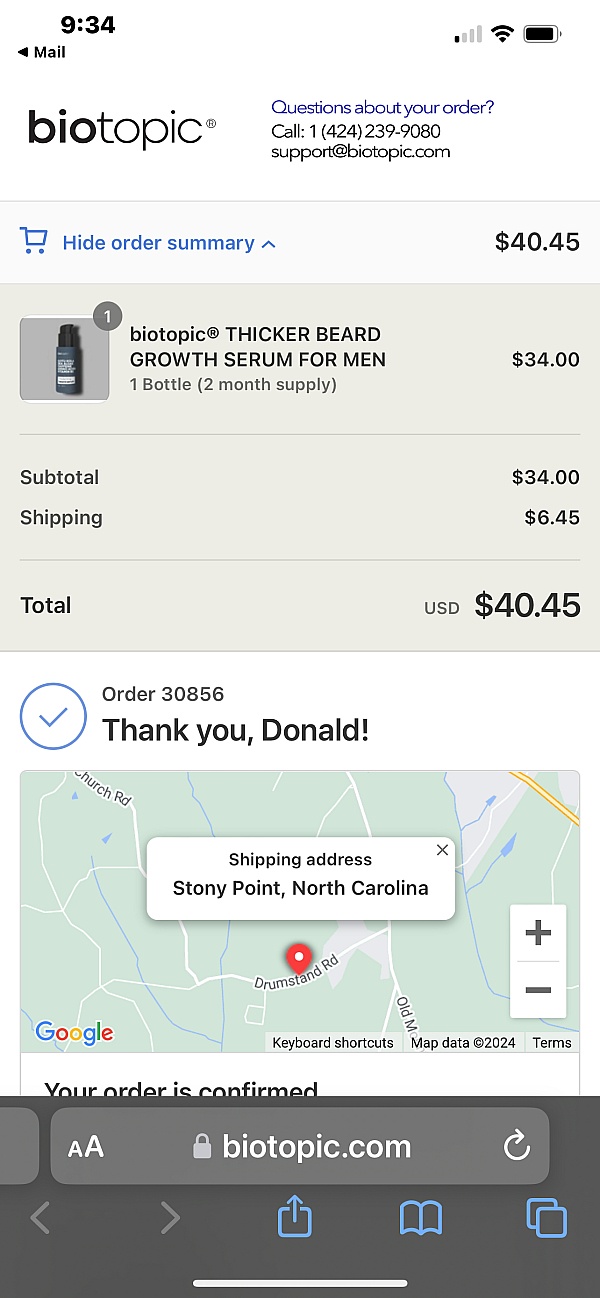
Task: Open the Safari share sheet
Action: tap(294, 1218)
